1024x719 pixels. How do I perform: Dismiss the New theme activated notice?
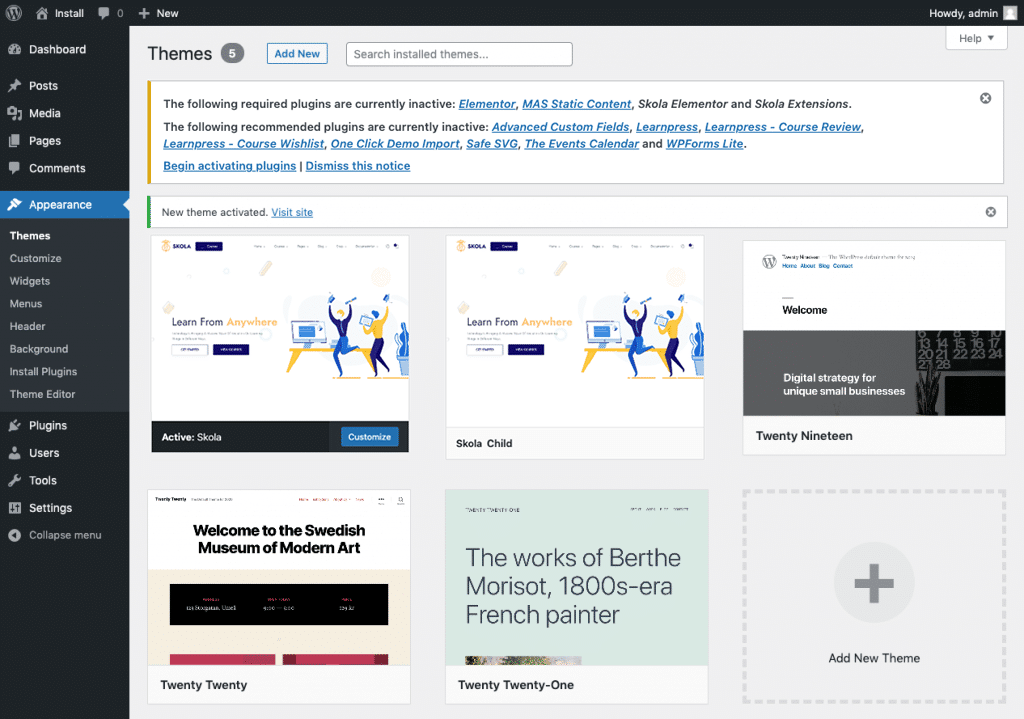991,212
